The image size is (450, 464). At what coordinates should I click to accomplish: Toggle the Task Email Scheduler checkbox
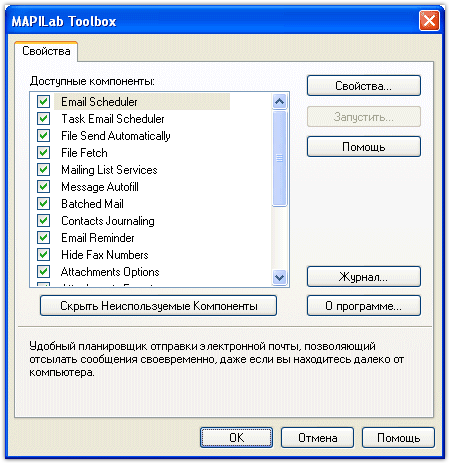click(x=43, y=118)
